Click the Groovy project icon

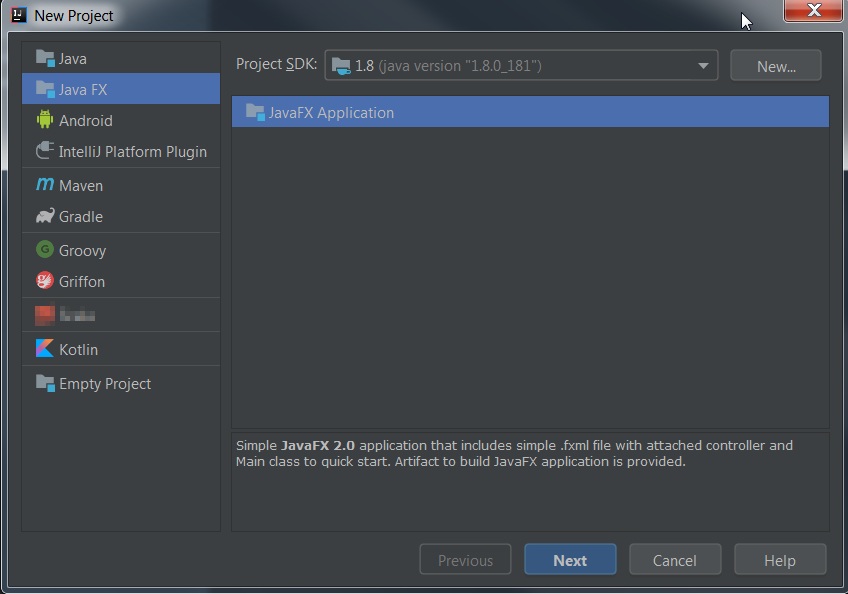click(x=45, y=250)
